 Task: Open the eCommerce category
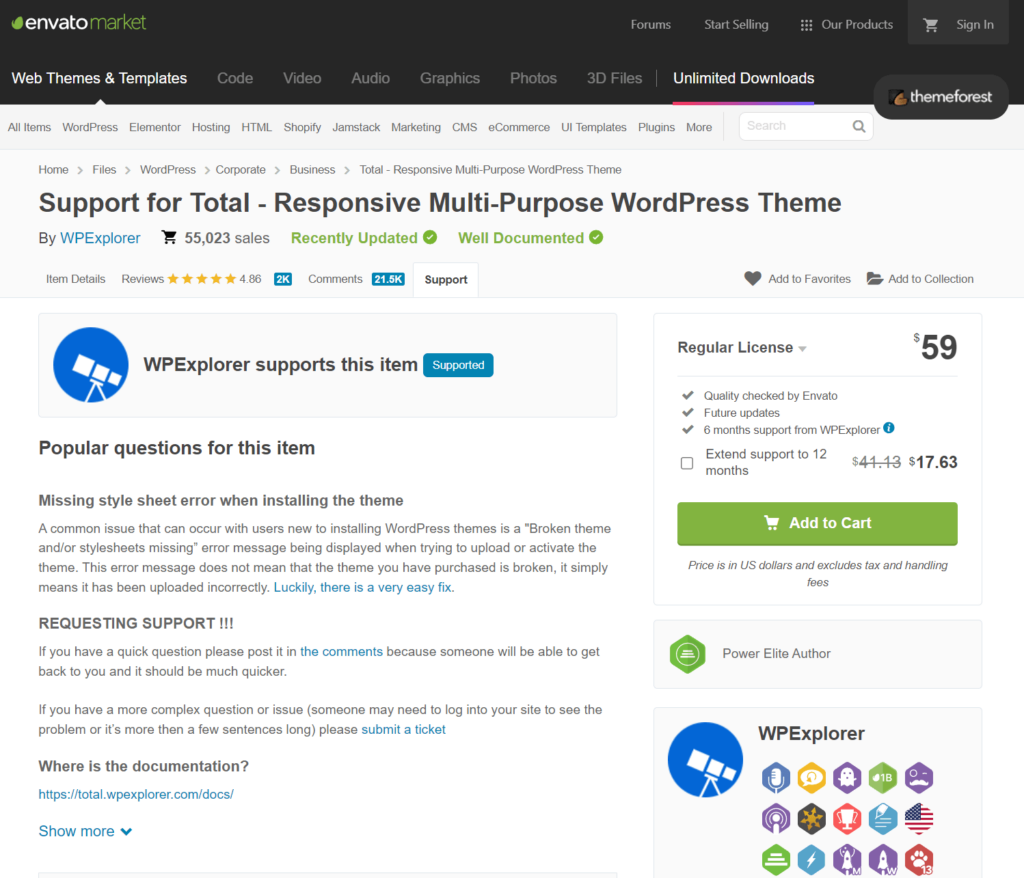pos(519,127)
